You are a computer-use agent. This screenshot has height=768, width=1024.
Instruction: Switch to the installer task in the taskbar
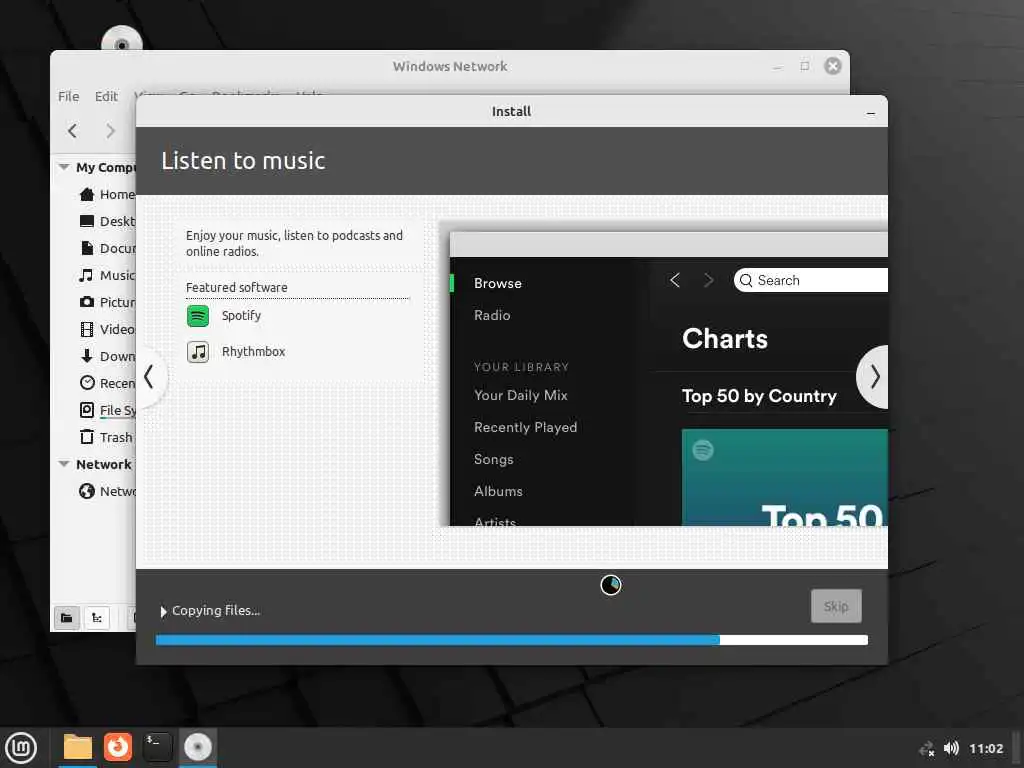pos(198,748)
